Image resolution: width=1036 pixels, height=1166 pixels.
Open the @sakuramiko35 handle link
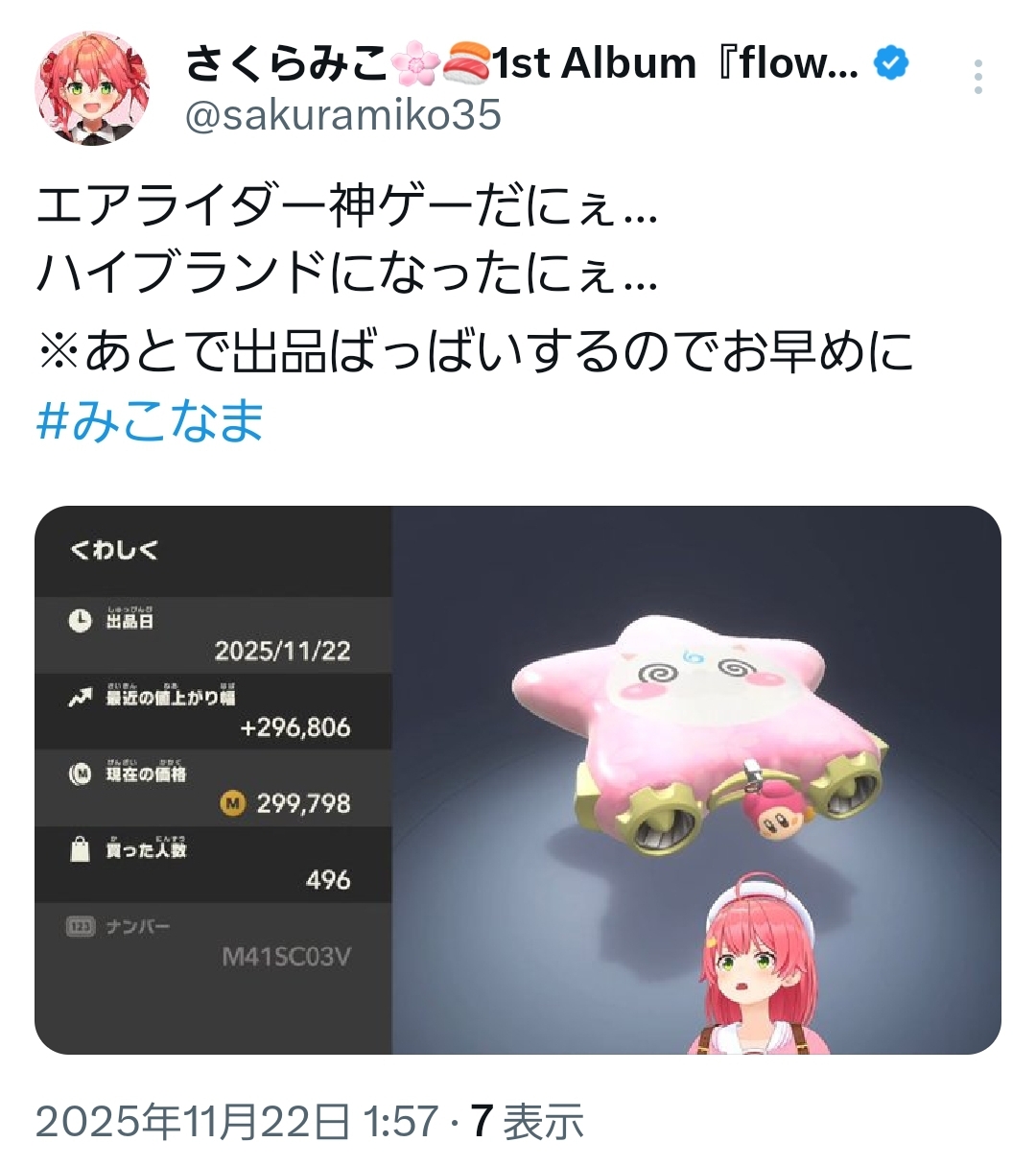pyautogui.click(x=342, y=115)
